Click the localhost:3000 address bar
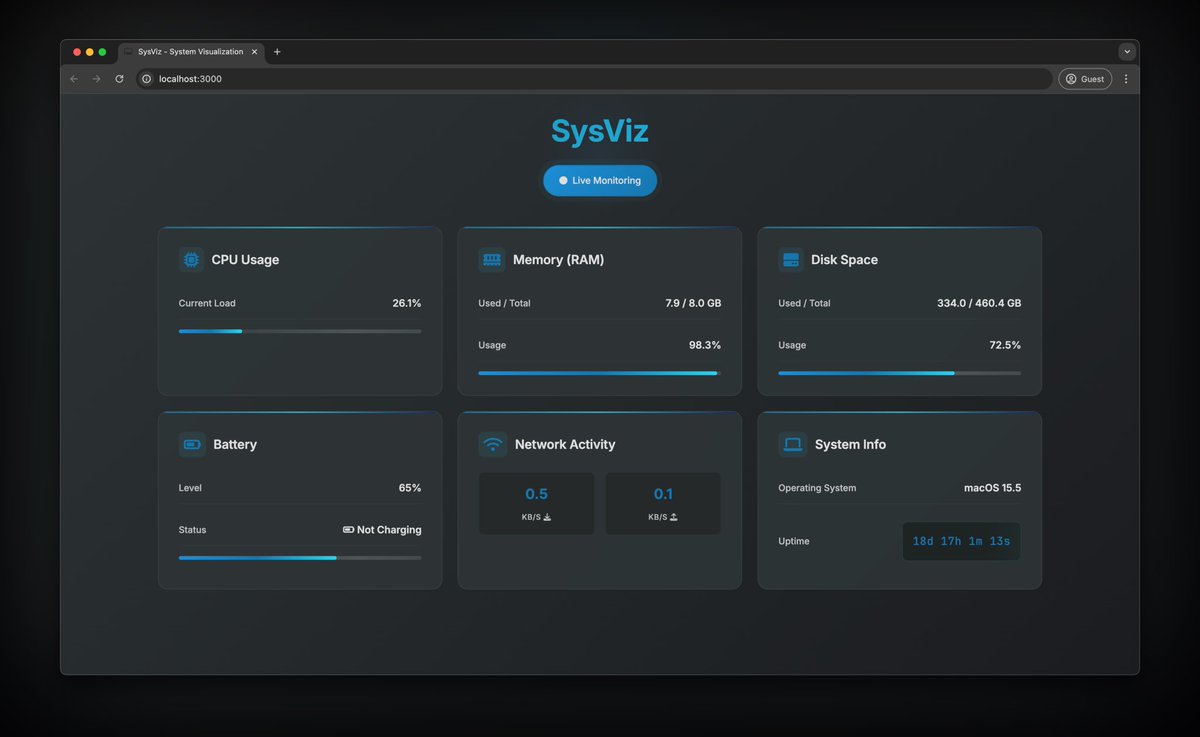Image resolution: width=1200 pixels, height=737 pixels. [x=595, y=79]
